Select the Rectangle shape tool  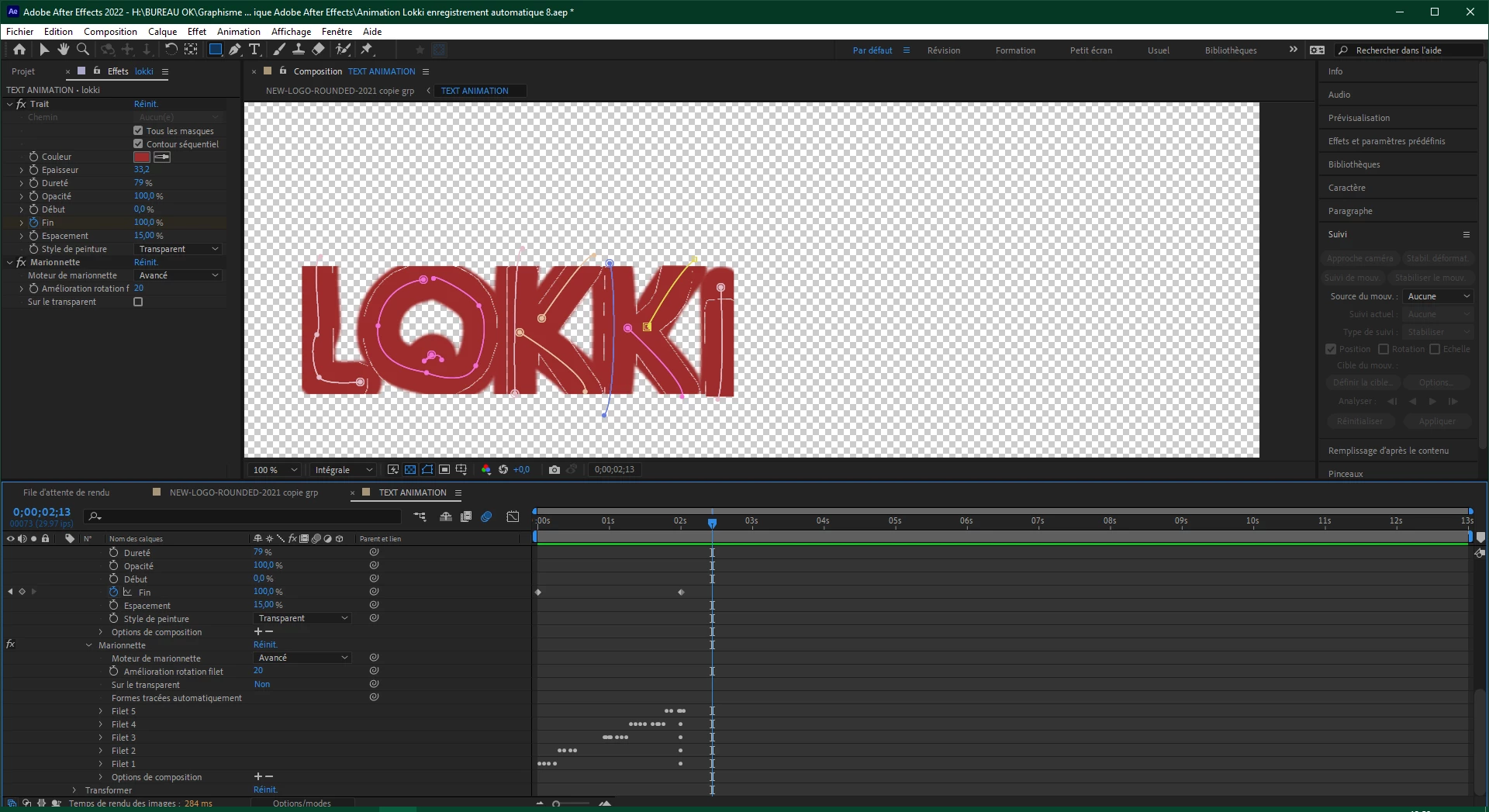(216, 50)
